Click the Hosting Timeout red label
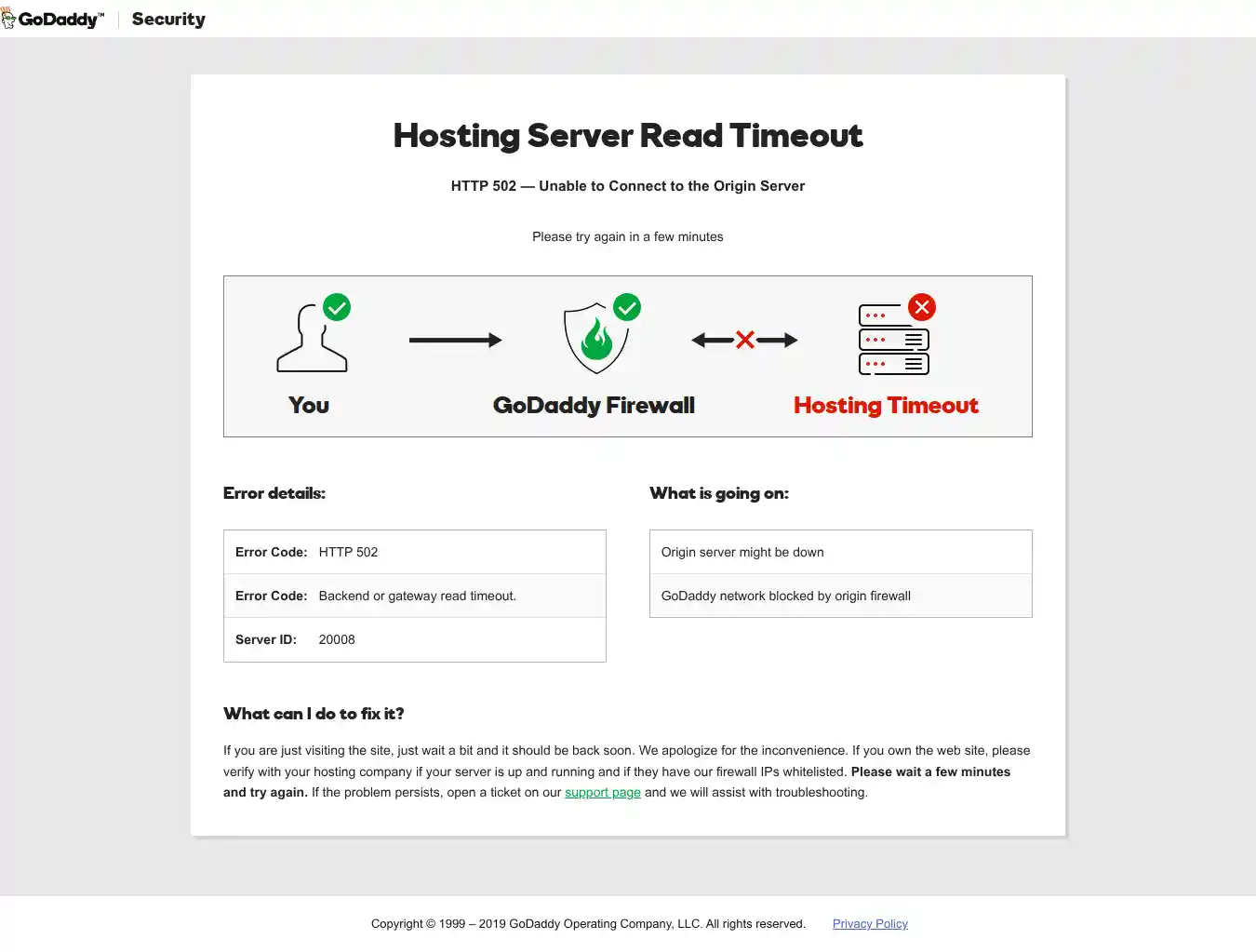1256x952 pixels. pyautogui.click(x=886, y=405)
